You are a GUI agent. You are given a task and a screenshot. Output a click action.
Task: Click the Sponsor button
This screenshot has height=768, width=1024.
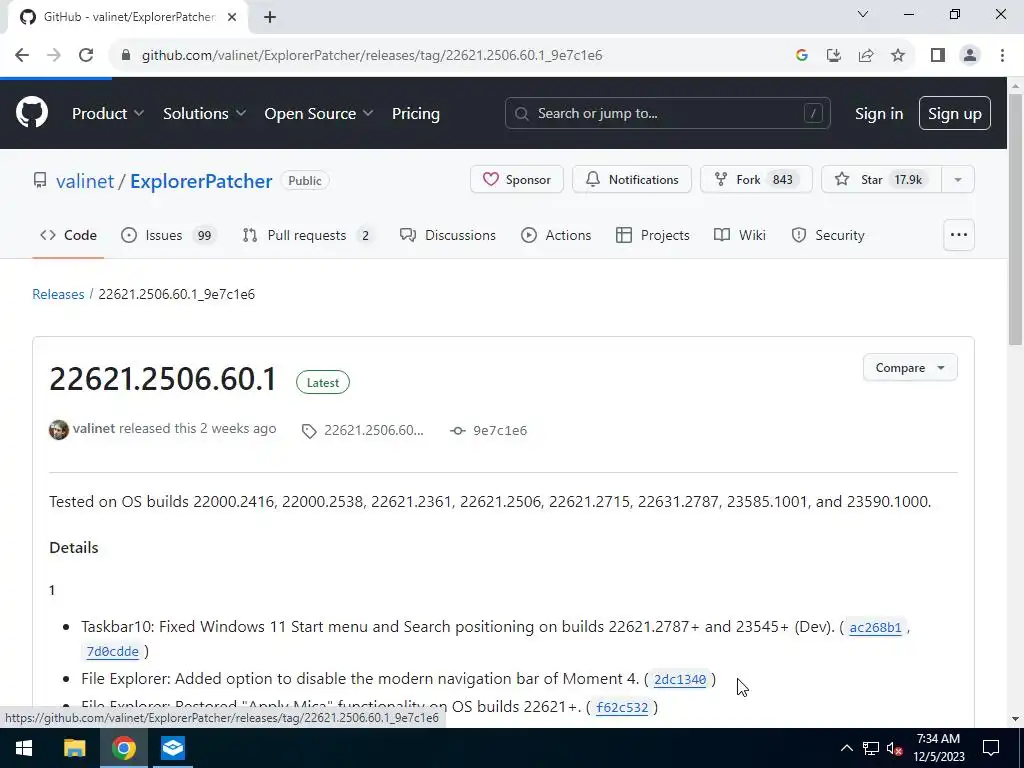(x=517, y=179)
